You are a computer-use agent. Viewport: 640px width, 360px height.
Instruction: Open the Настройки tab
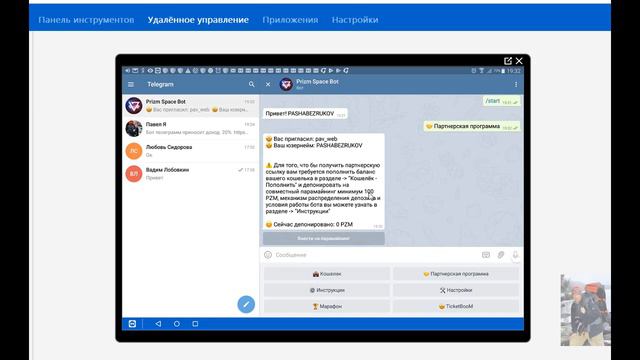click(x=355, y=20)
